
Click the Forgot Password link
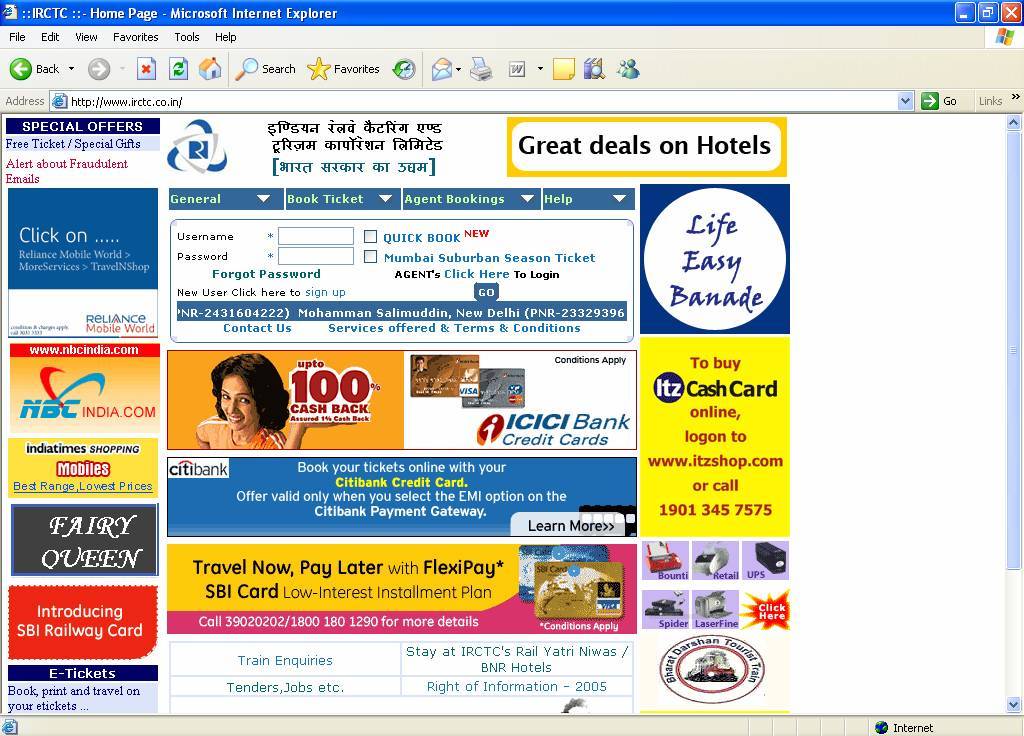[266, 274]
